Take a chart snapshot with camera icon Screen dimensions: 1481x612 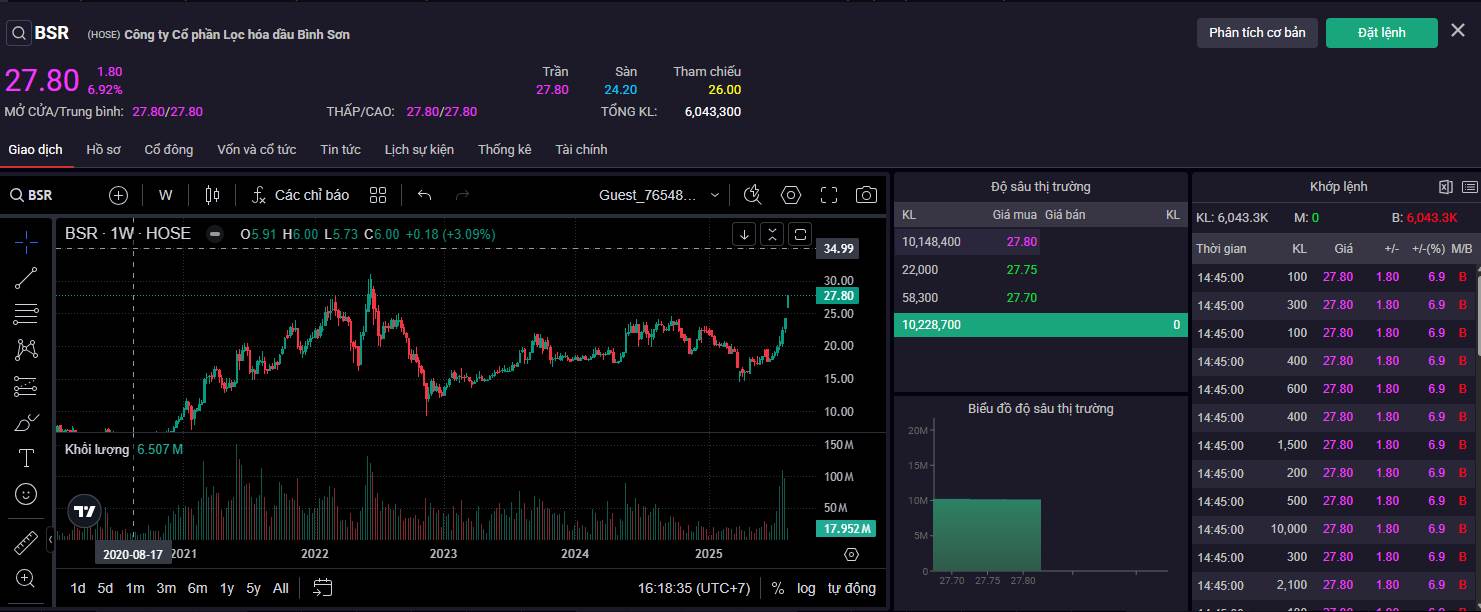(x=866, y=195)
